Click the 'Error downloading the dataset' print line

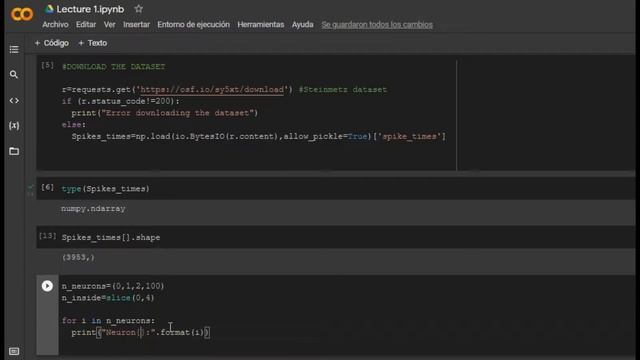click(165, 113)
